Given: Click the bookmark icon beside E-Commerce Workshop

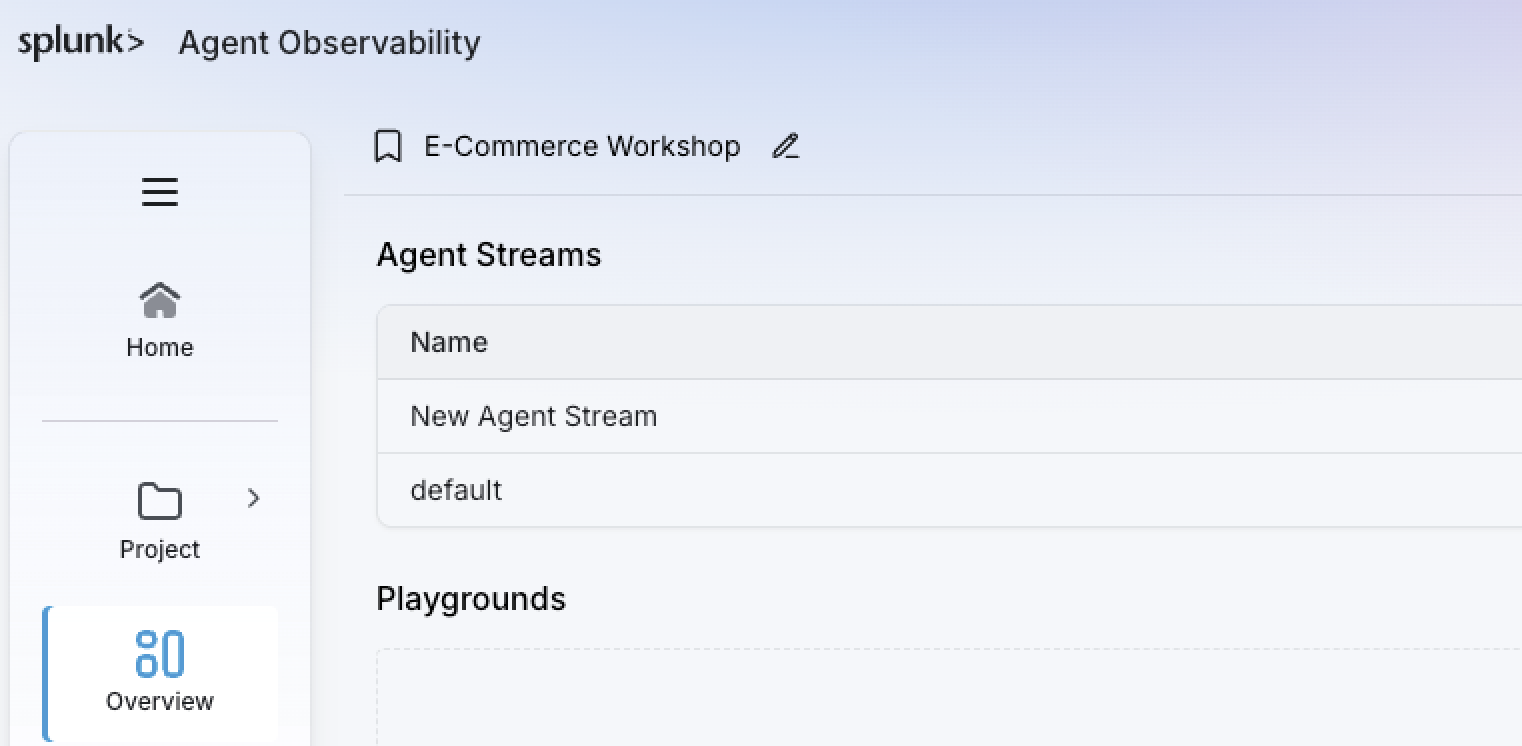Looking at the screenshot, I should point(388,146).
